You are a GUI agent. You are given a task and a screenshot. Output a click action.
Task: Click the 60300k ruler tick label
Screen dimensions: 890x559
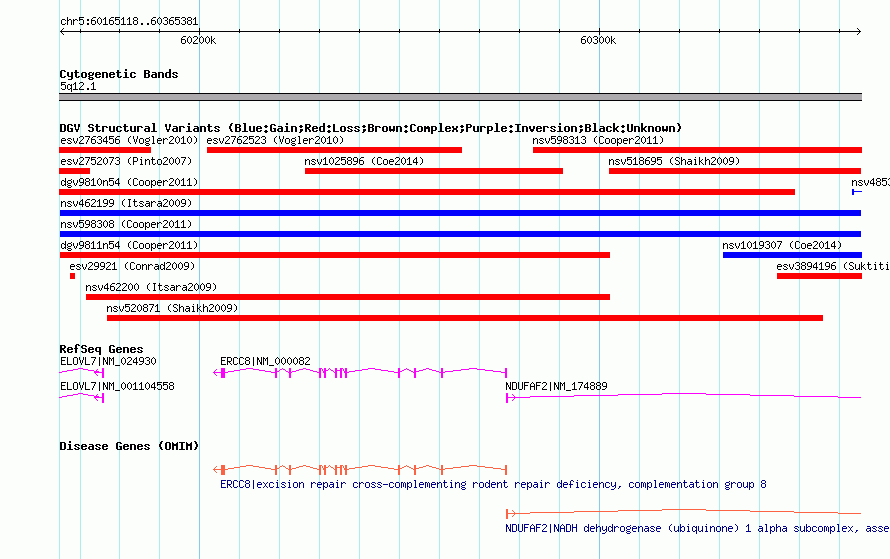[598, 40]
